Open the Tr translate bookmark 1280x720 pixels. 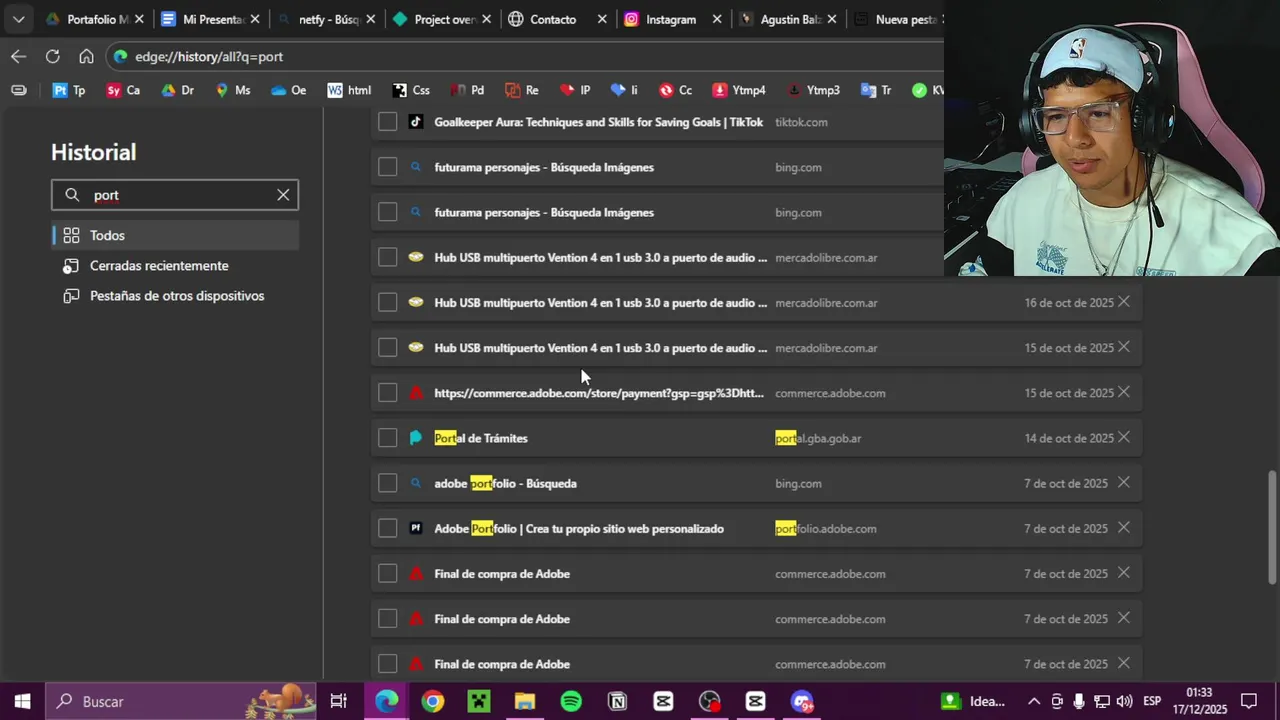pos(876,90)
